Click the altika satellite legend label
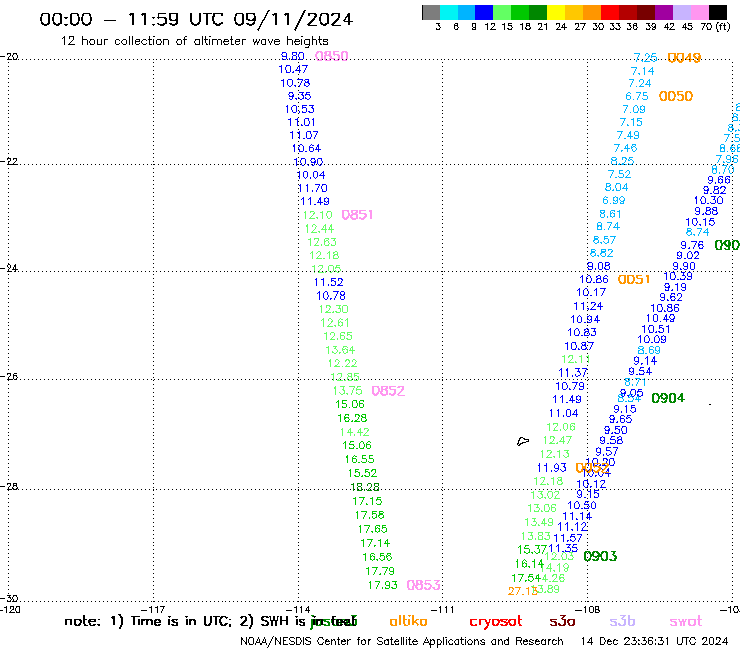 [408, 621]
